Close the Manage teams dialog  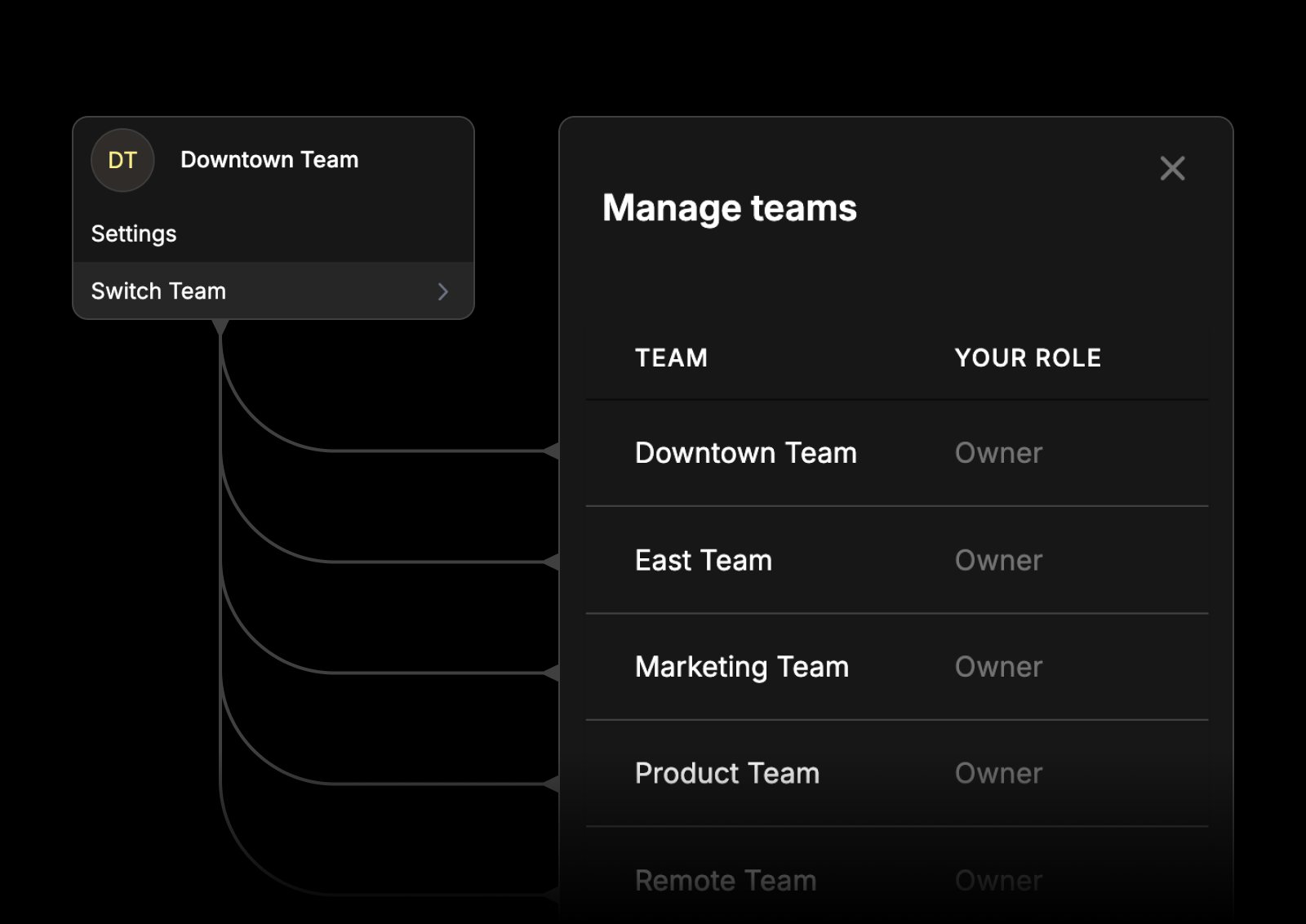coord(1172,168)
